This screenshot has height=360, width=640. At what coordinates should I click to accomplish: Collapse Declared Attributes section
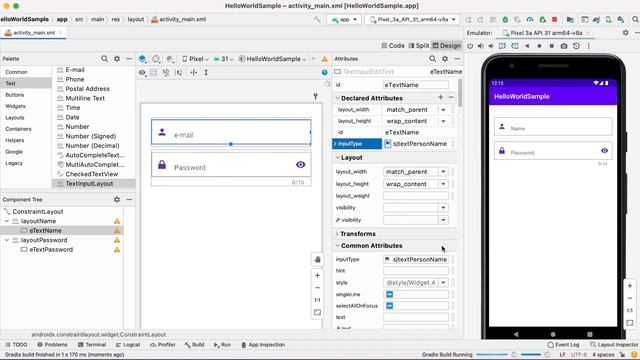[x=338, y=98]
